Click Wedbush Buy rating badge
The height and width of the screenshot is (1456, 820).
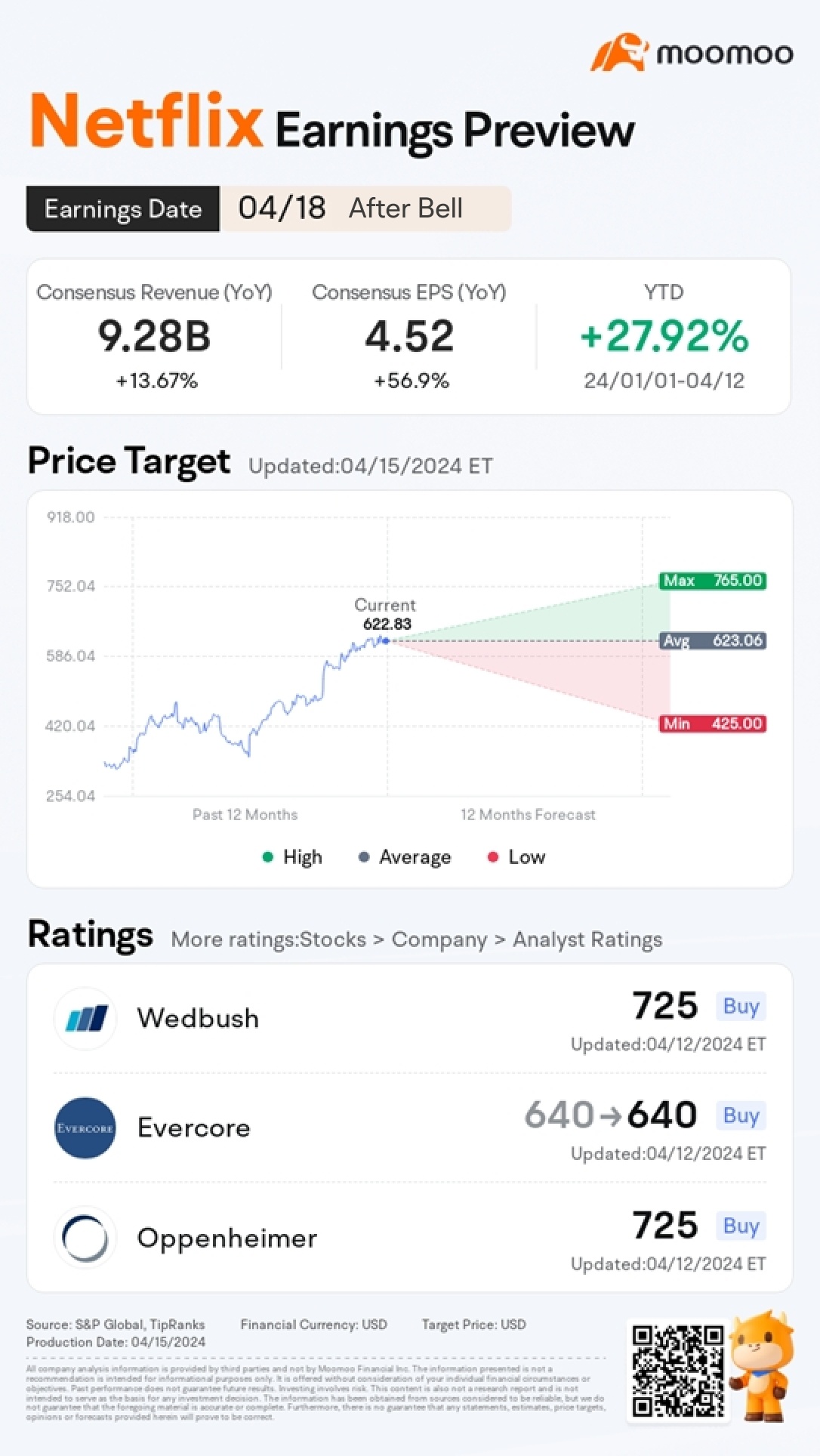pos(741,1007)
